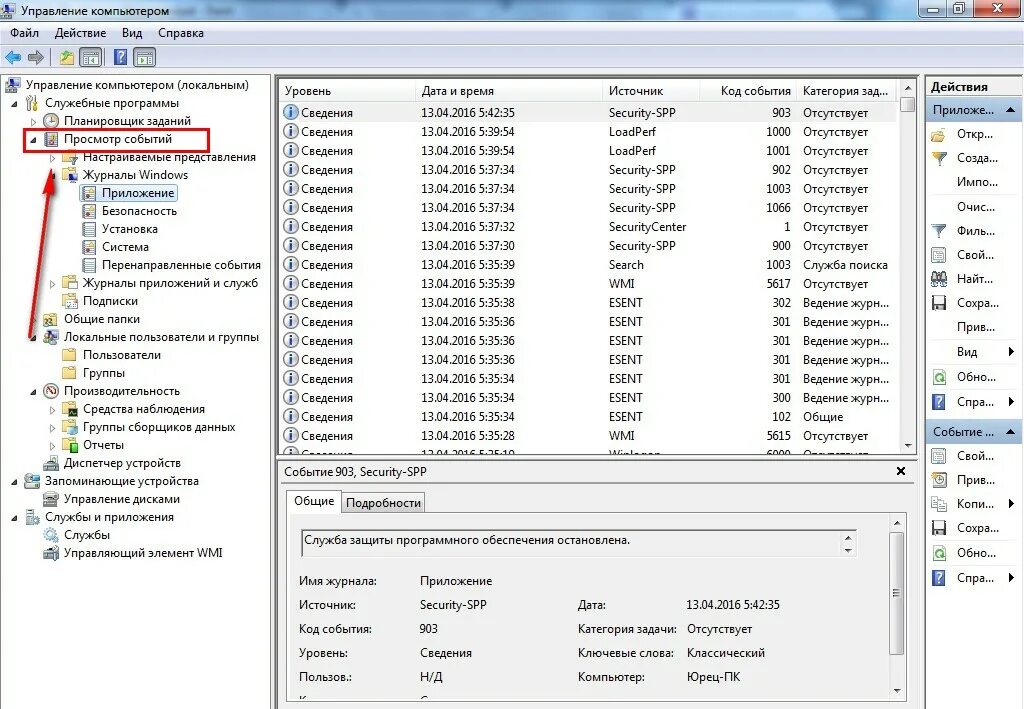Click the Управляющий элемент WMI icon
Image resolution: width=1024 pixels, height=709 pixels.
point(51,553)
